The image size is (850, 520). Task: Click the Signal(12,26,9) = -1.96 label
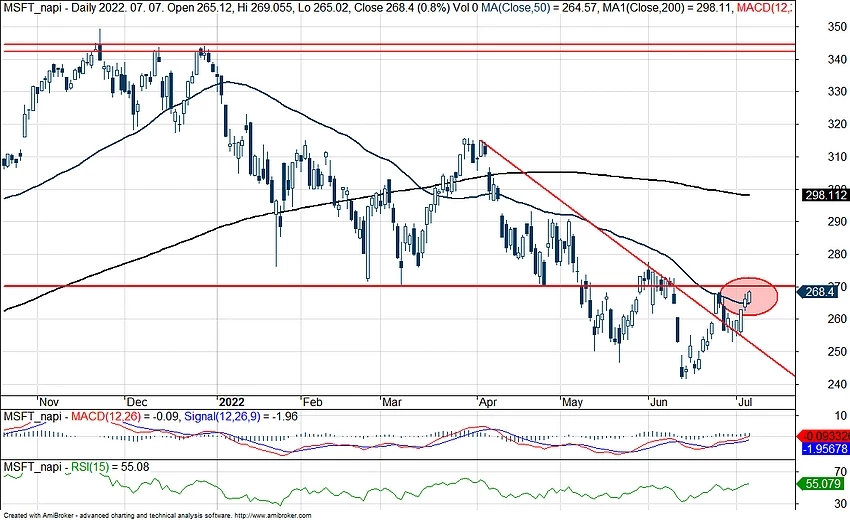[241, 416]
